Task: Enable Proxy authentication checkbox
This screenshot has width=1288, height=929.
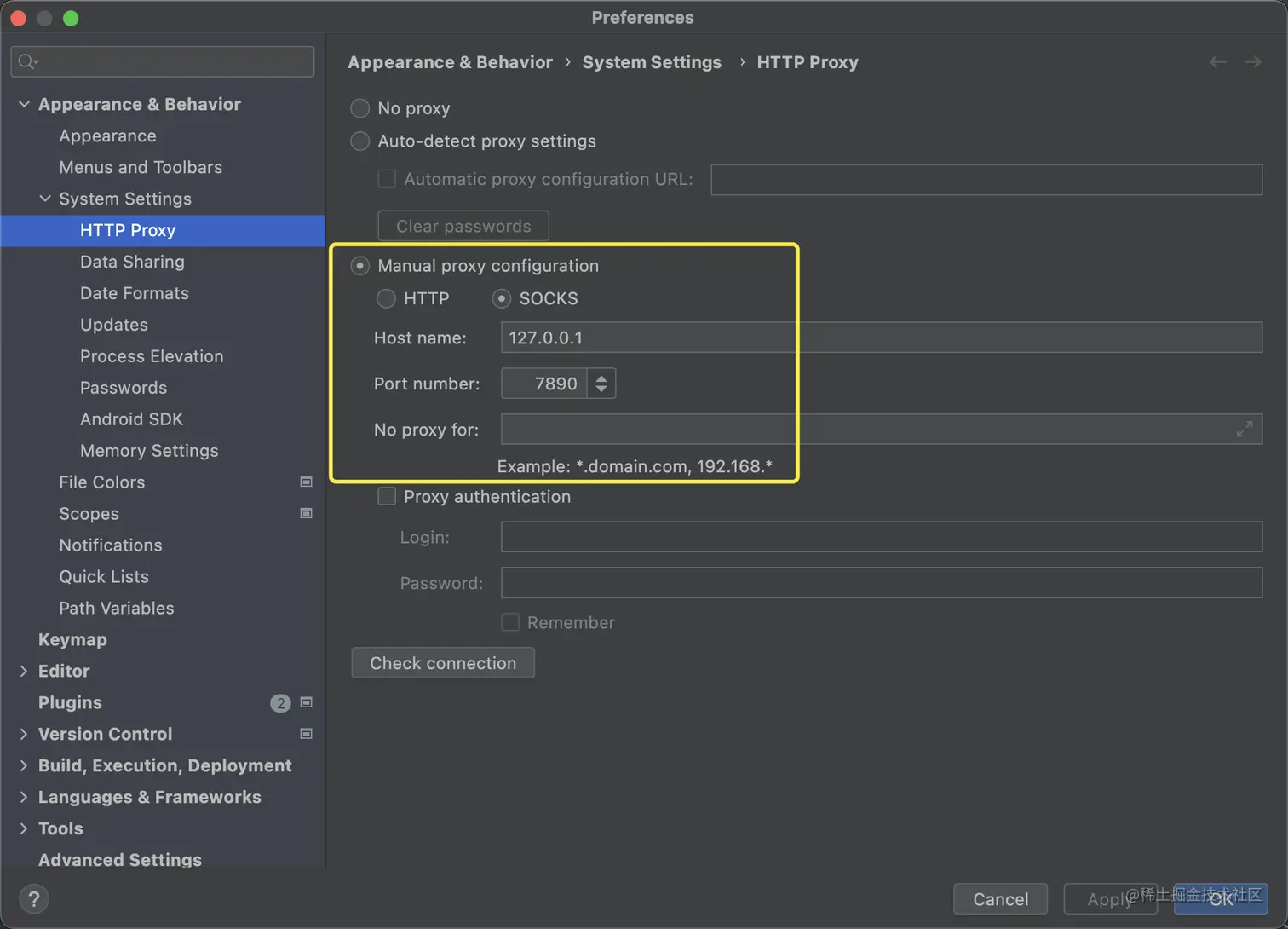Action: (x=387, y=496)
